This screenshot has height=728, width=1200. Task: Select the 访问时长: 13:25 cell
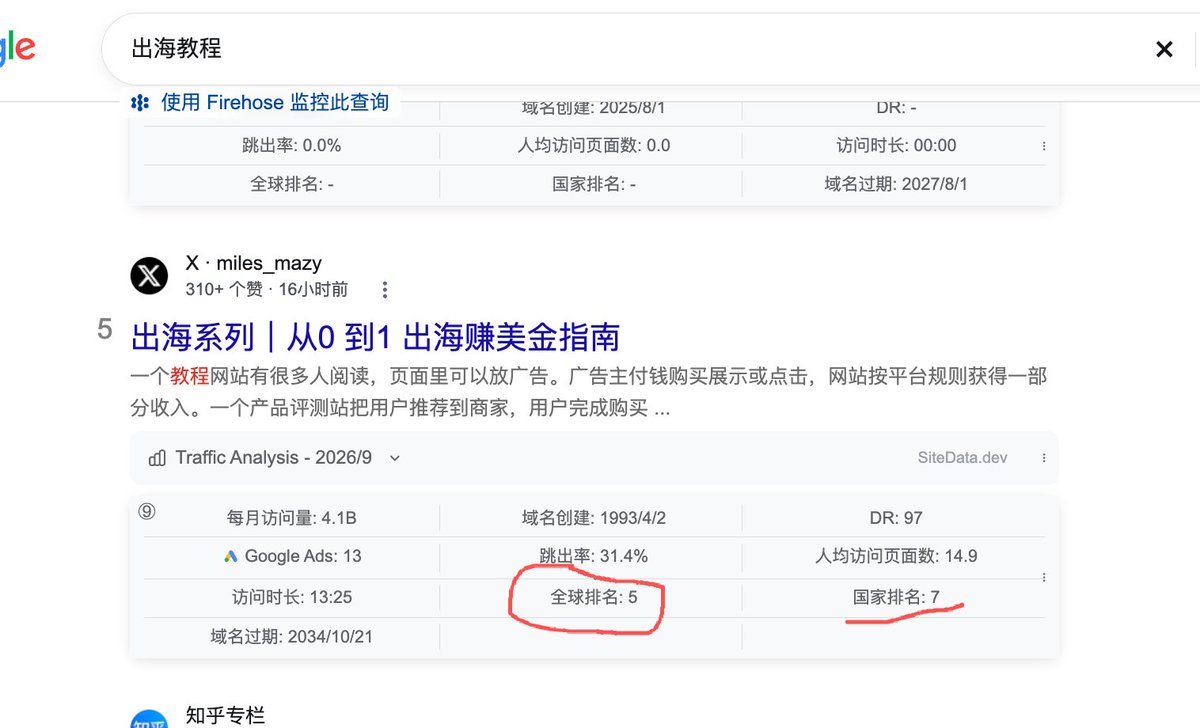click(x=292, y=597)
